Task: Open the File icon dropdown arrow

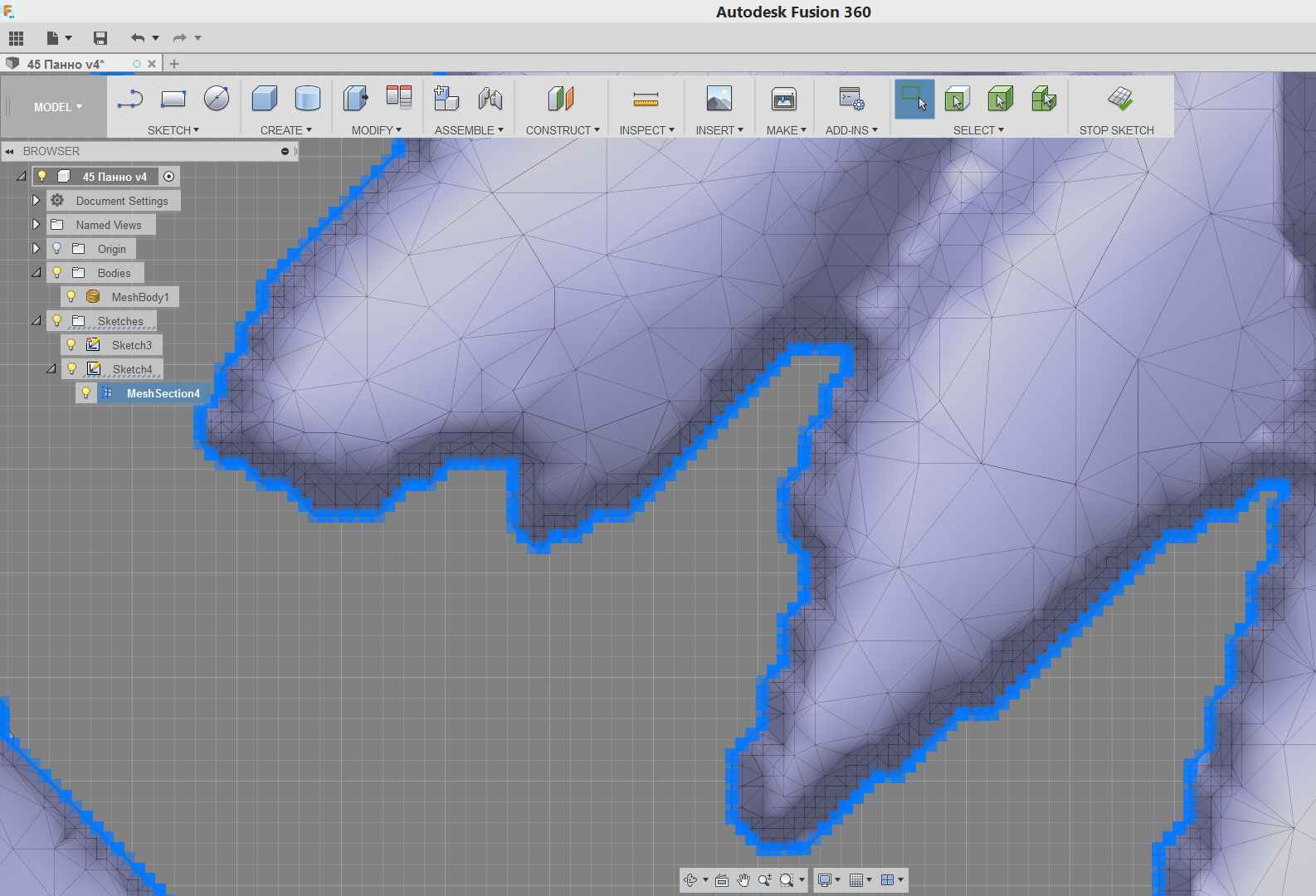Action: (x=68, y=38)
